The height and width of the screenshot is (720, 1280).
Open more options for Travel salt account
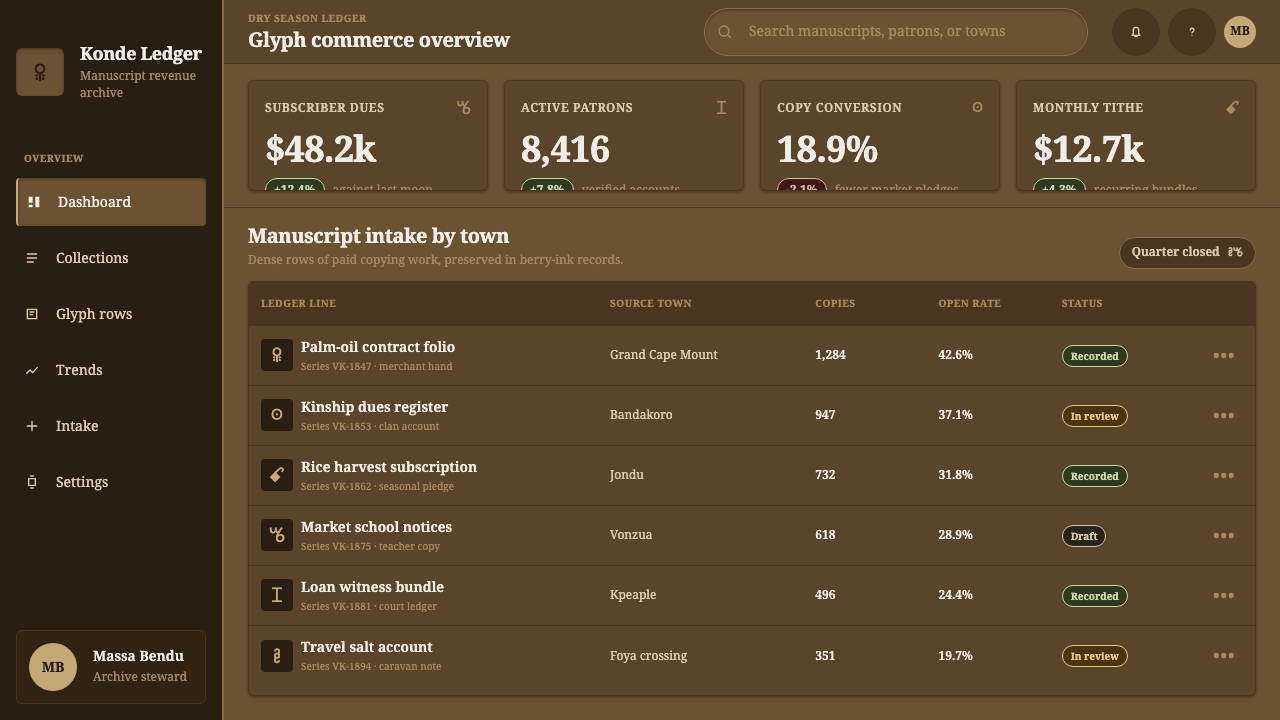coord(1223,655)
